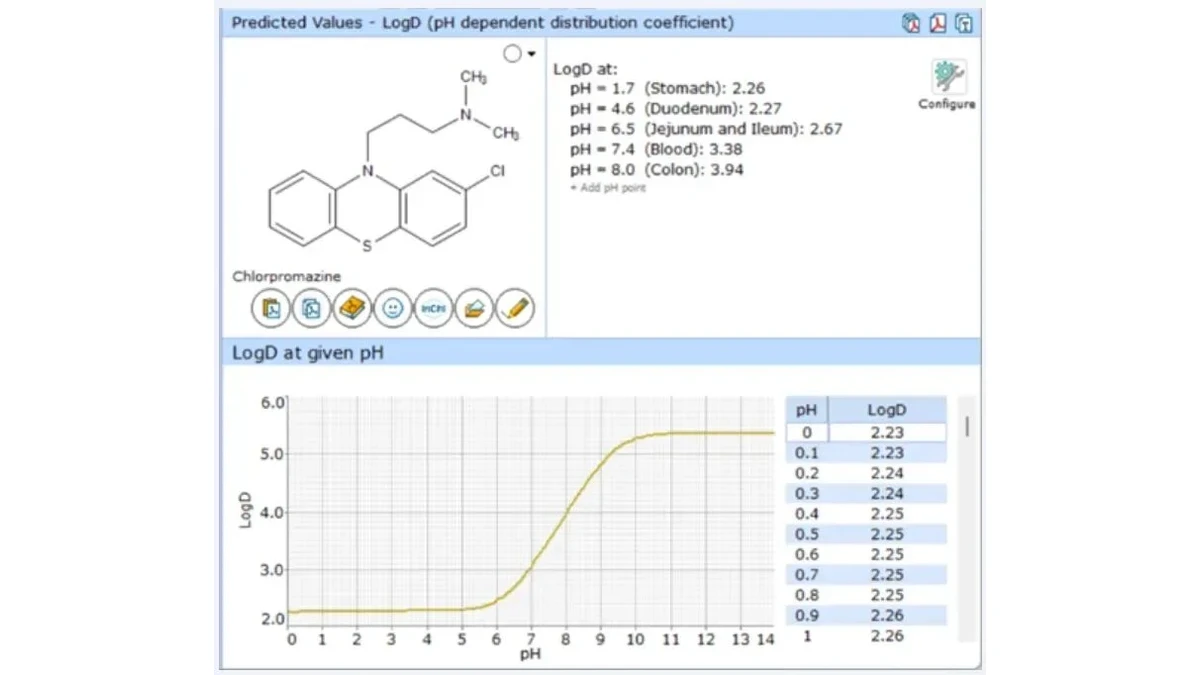Click the rightmost document icon in header
The height and width of the screenshot is (675, 1200).
pos(964,23)
